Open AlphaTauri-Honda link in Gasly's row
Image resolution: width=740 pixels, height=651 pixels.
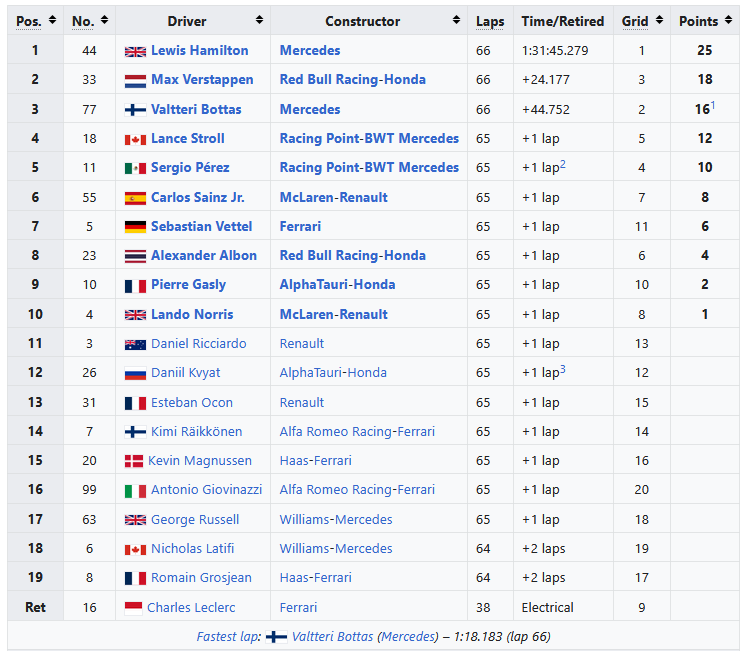pos(337,285)
